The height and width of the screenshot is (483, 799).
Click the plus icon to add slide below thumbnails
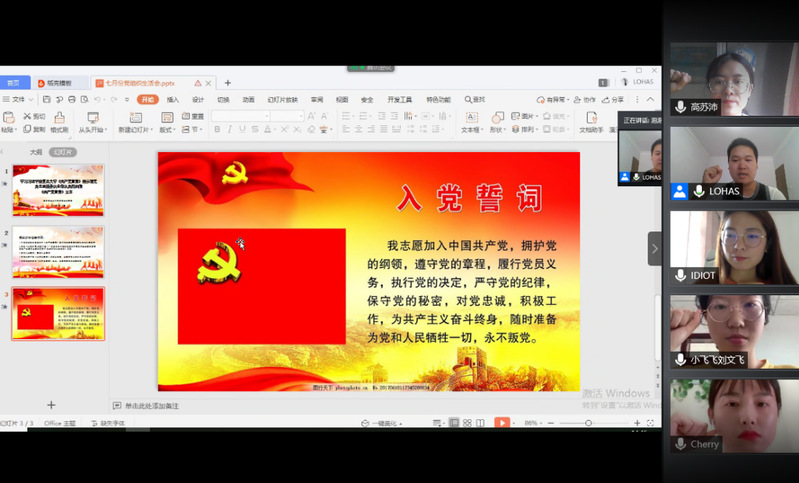point(52,405)
